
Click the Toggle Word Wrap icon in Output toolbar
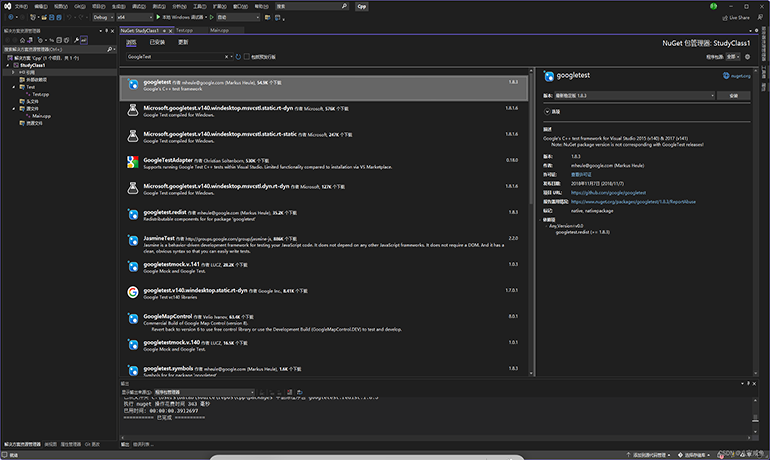pyautogui.click(x=300, y=392)
